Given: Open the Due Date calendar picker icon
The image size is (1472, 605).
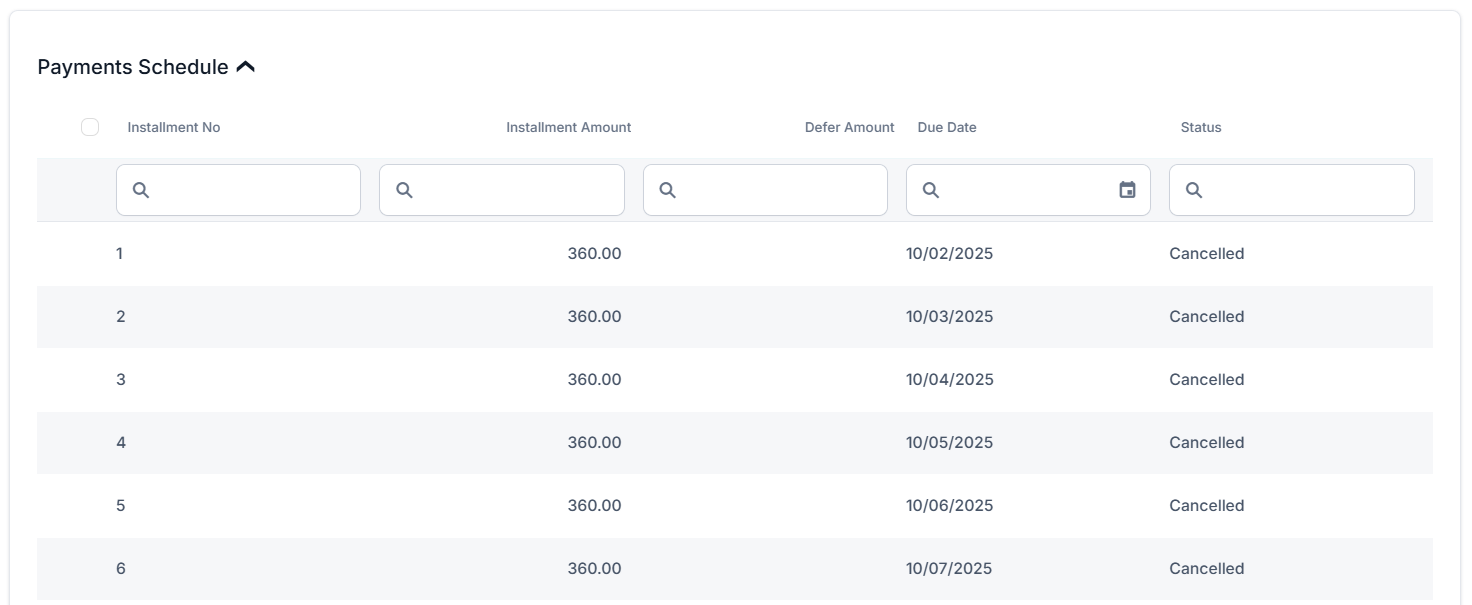Looking at the screenshot, I should coord(1127,190).
